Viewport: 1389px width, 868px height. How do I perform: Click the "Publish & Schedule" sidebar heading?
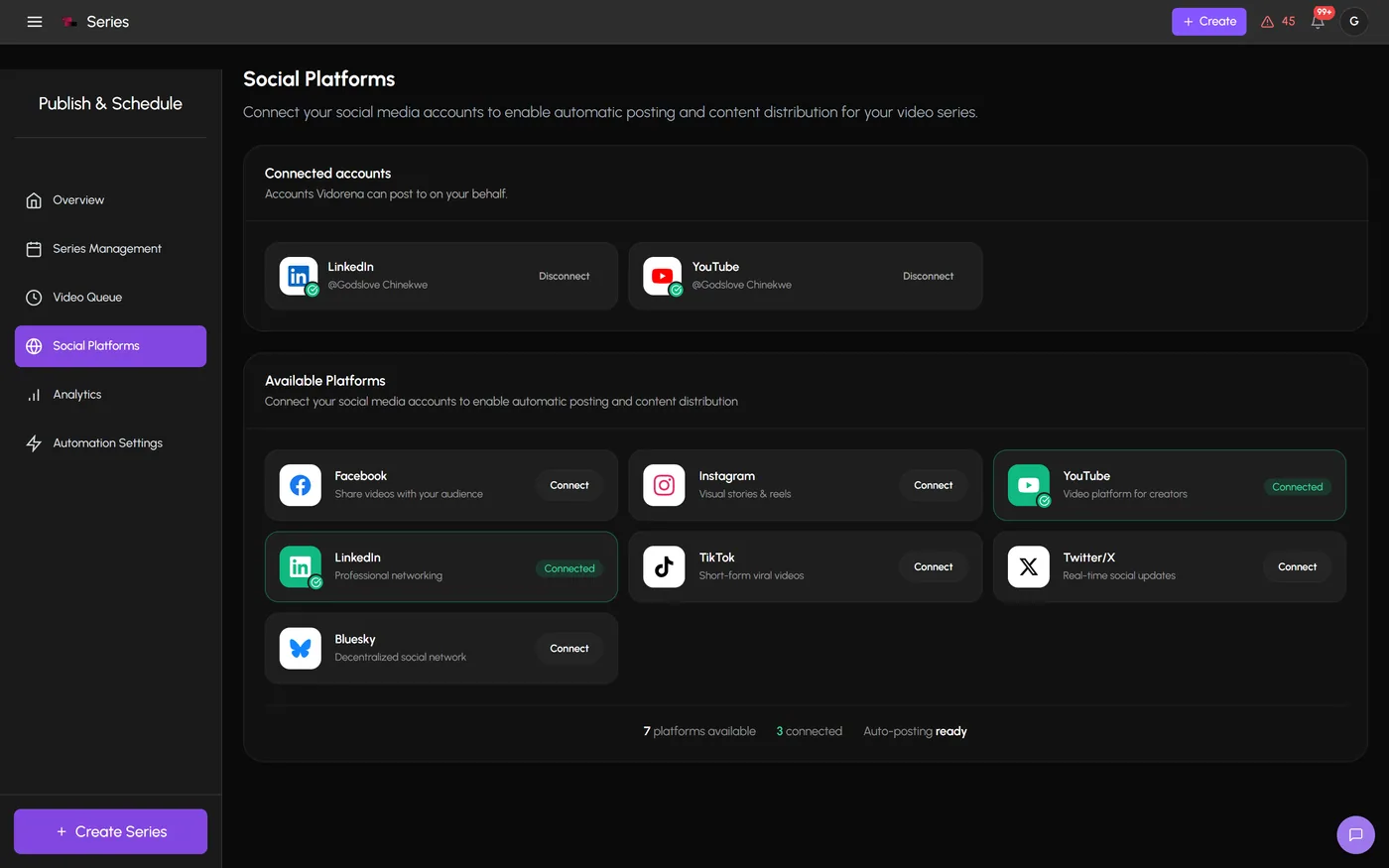tap(110, 103)
